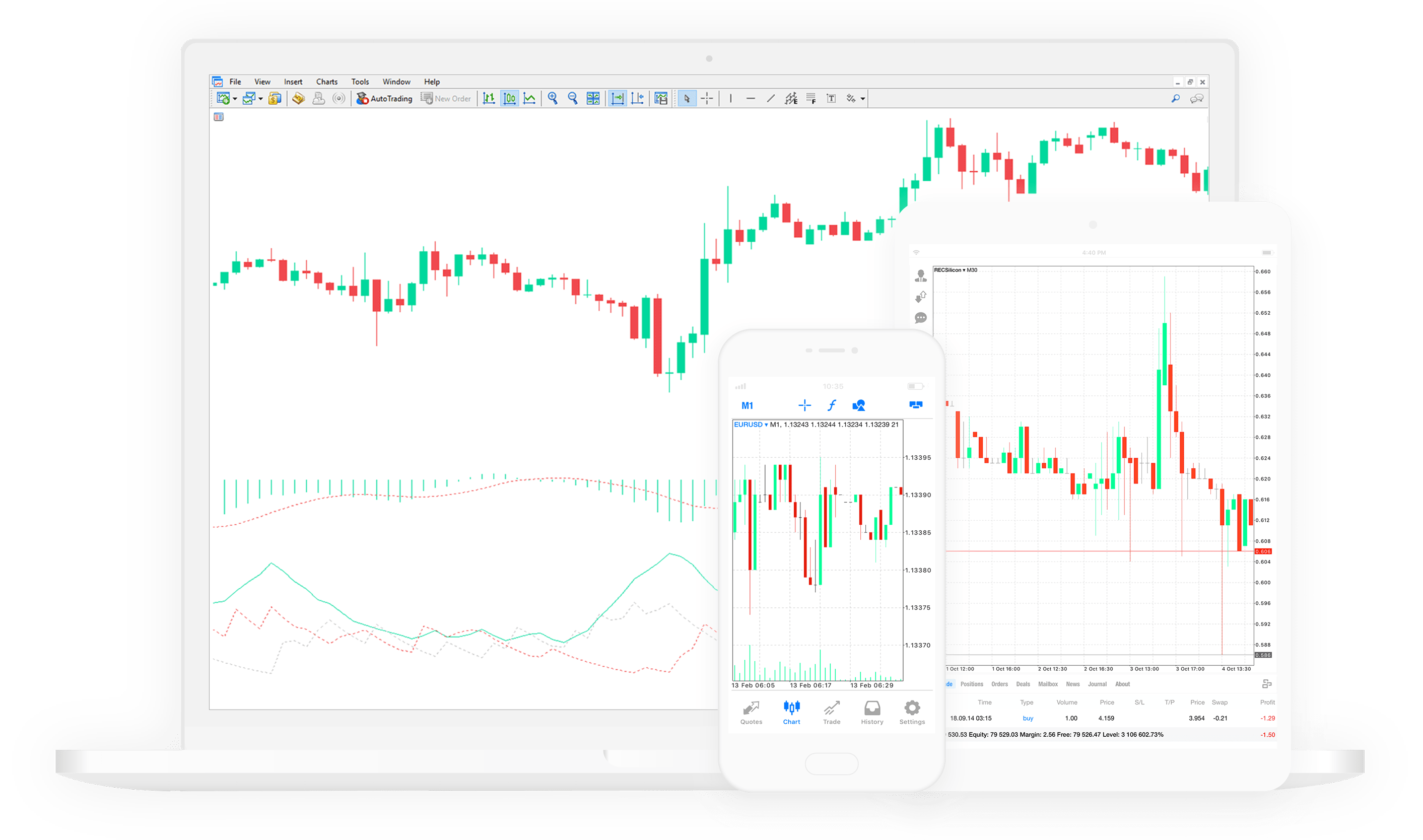Switch to bar chart view
Screen dimensions: 1423x840
[x=489, y=99]
